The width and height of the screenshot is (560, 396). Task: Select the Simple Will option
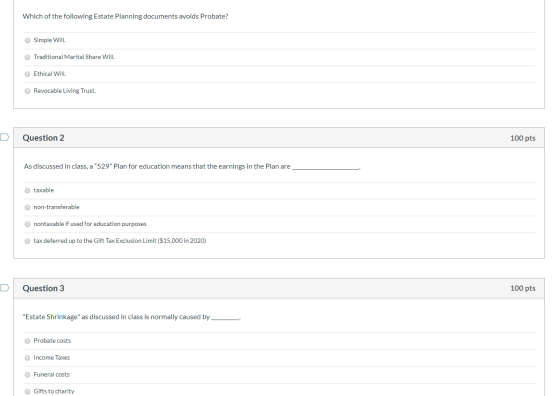coord(28,40)
